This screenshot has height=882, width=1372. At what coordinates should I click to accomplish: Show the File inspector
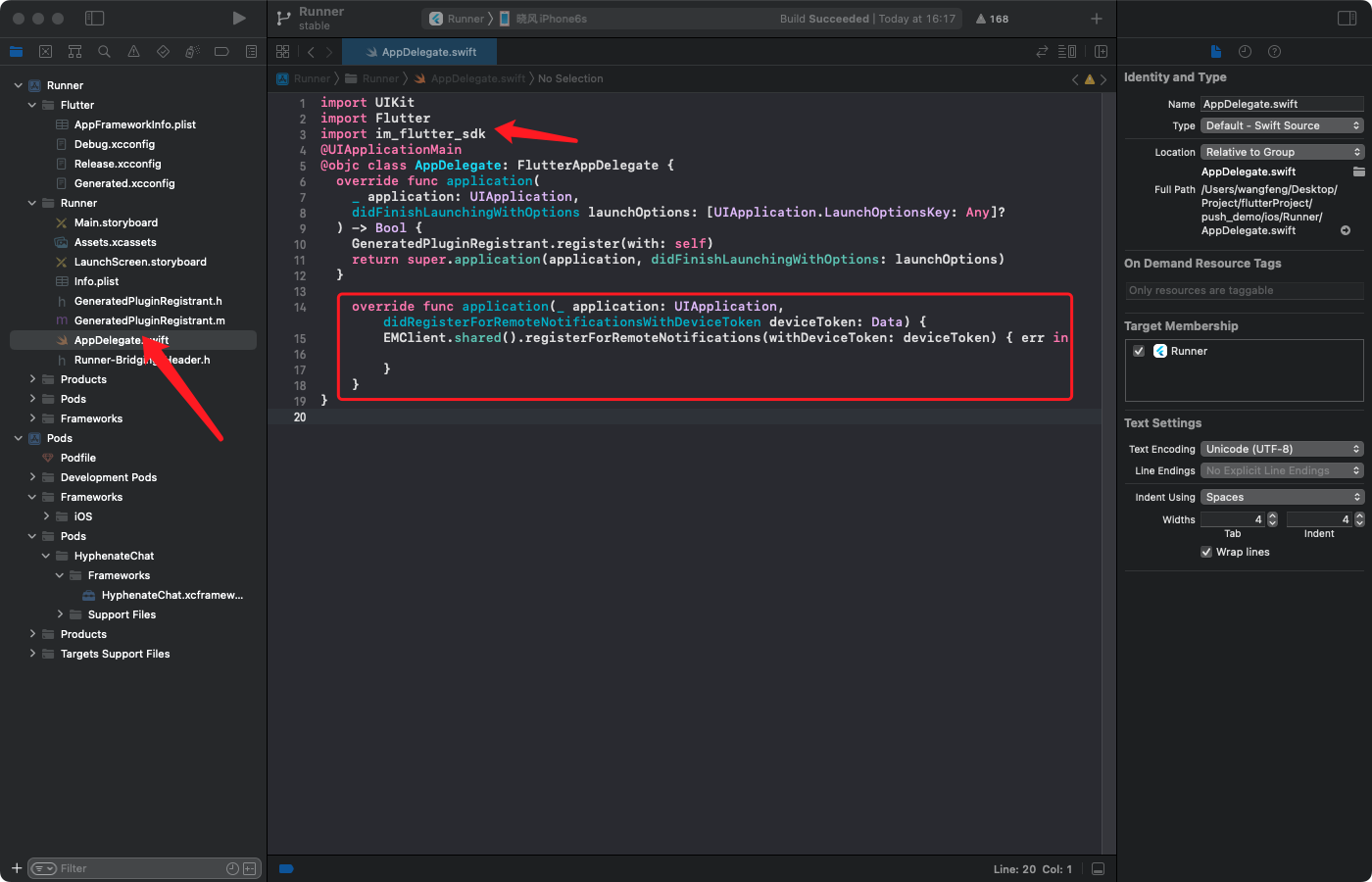[1215, 52]
